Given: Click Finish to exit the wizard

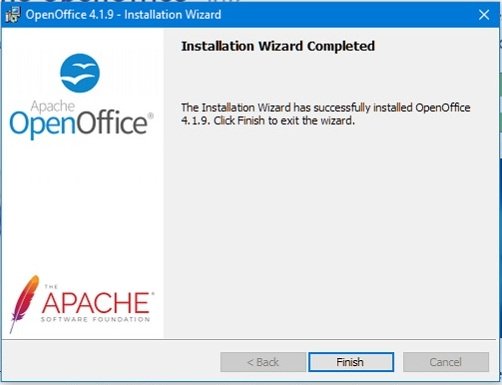Looking at the screenshot, I should [351, 362].
